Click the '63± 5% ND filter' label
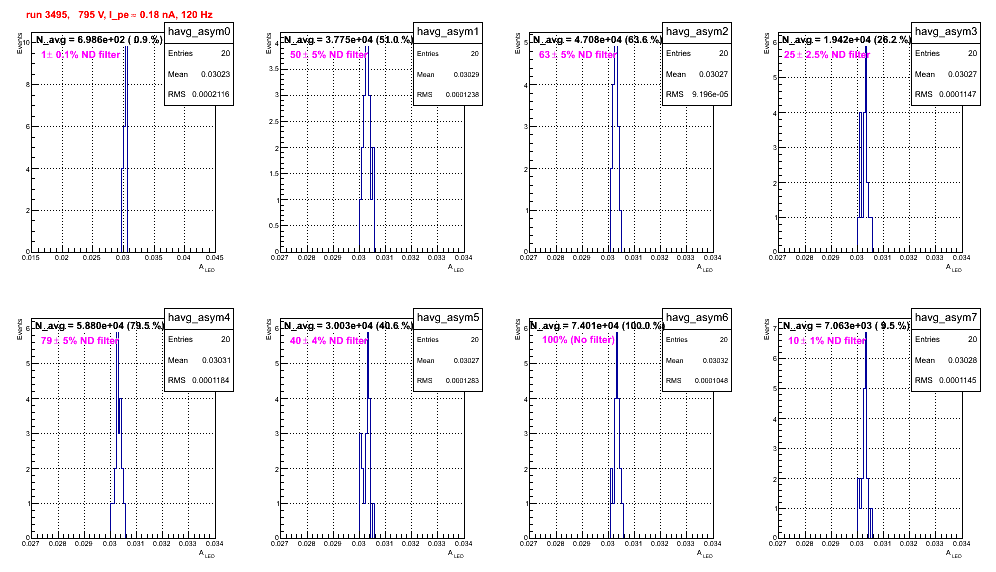The width and height of the screenshot is (996, 572). [x=577, y=55]
